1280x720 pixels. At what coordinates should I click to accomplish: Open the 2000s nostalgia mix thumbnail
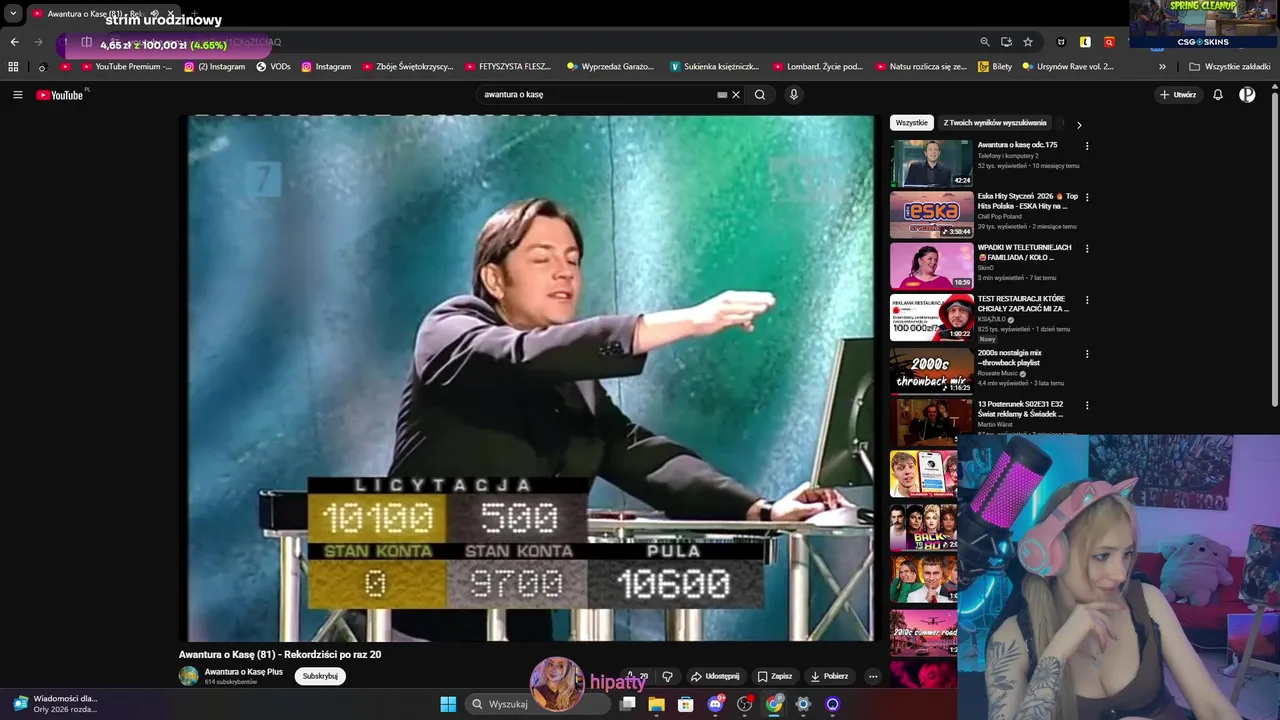(x=931, y=370)
